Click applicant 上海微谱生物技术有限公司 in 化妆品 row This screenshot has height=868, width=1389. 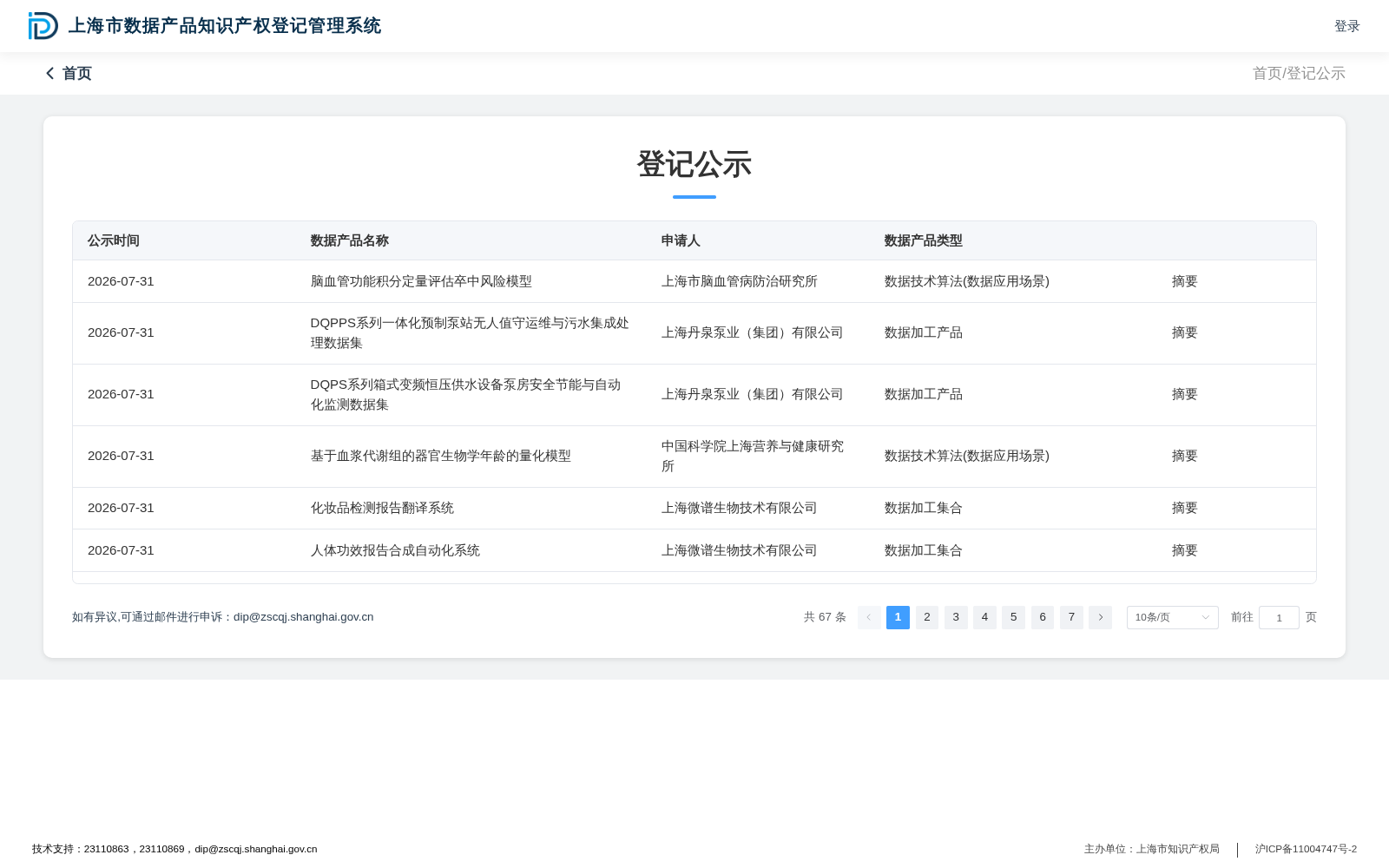[740, 508]
